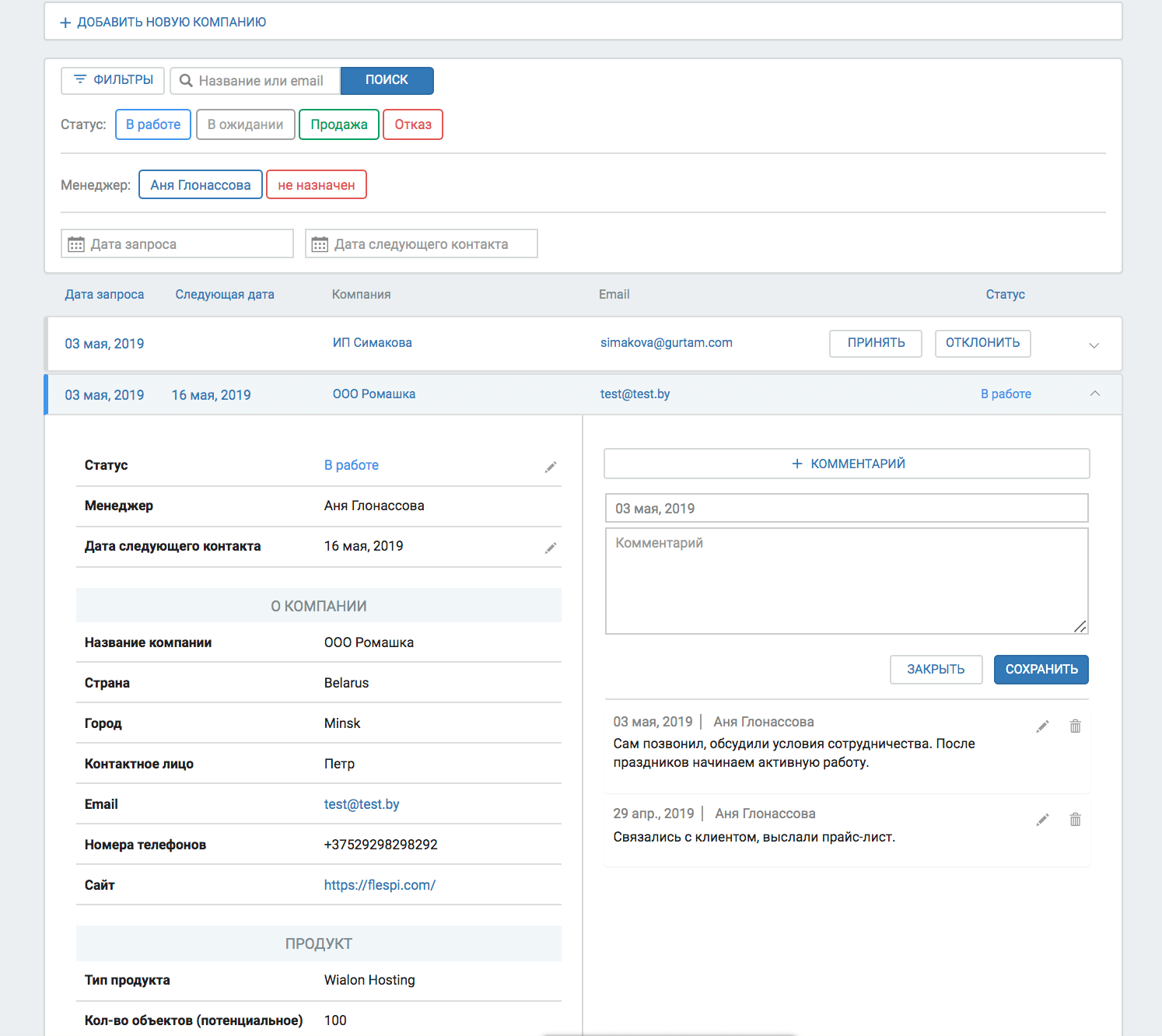1162x1036 pixels.
Task: Delete the 29 апр., 2019 comment
Action: coord(1075,820)
